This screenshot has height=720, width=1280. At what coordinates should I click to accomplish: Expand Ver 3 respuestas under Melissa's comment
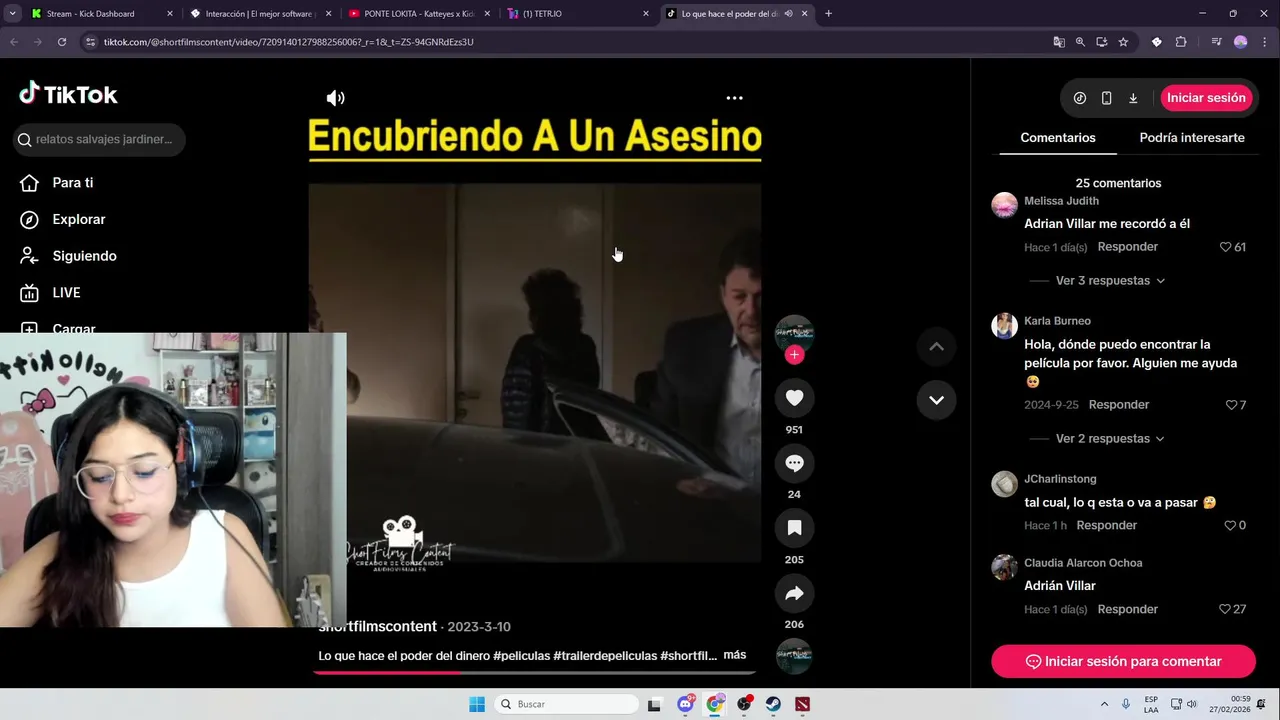pyautogui.click(x=1110, y=281)
